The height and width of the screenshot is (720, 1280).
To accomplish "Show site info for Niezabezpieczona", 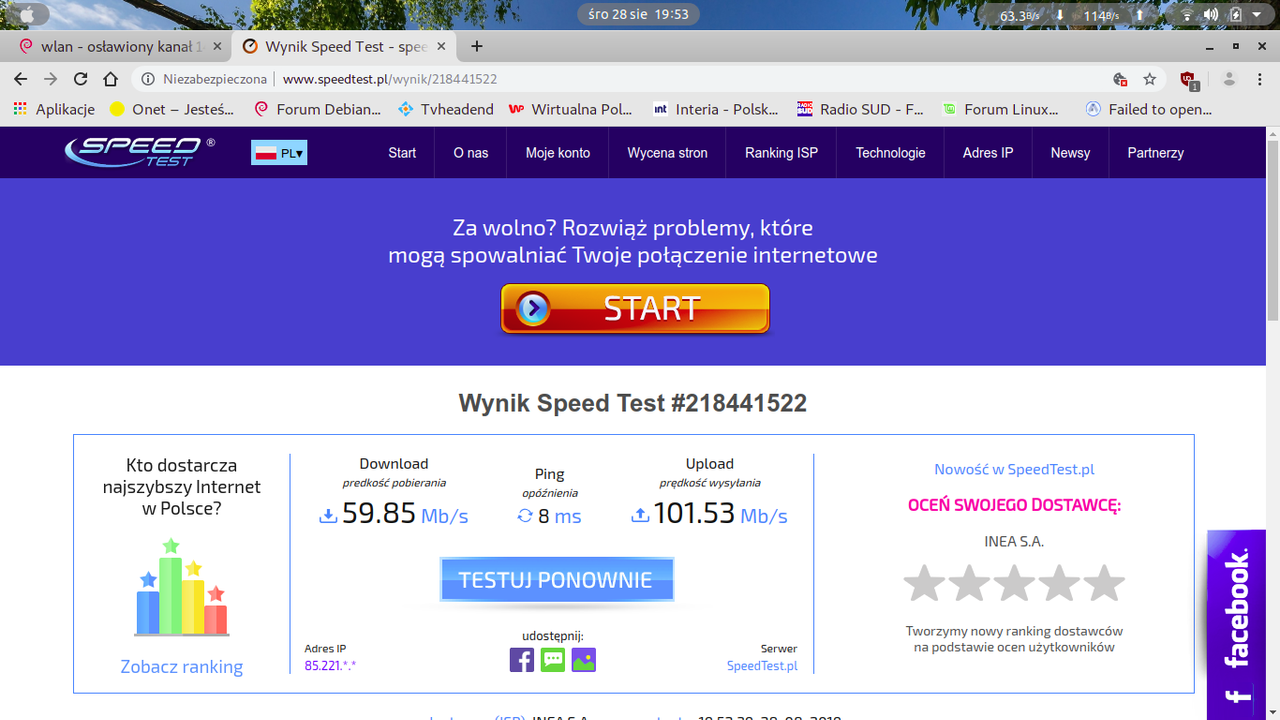I will pyautogui.click(x=204, y=79).
